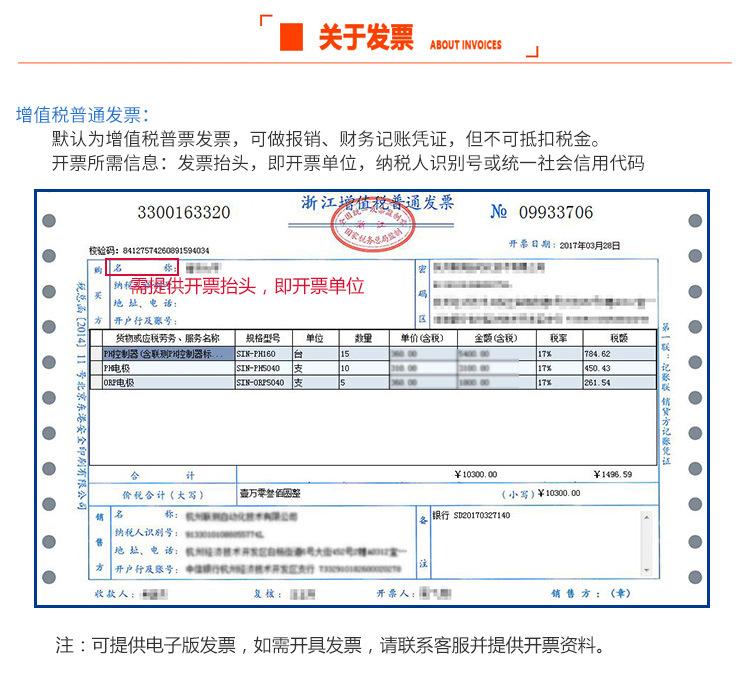Image resolution: width=750 pixels, height=679 pixels.
Task: Click the invoice code 3300163320
Action: (184, 212)
